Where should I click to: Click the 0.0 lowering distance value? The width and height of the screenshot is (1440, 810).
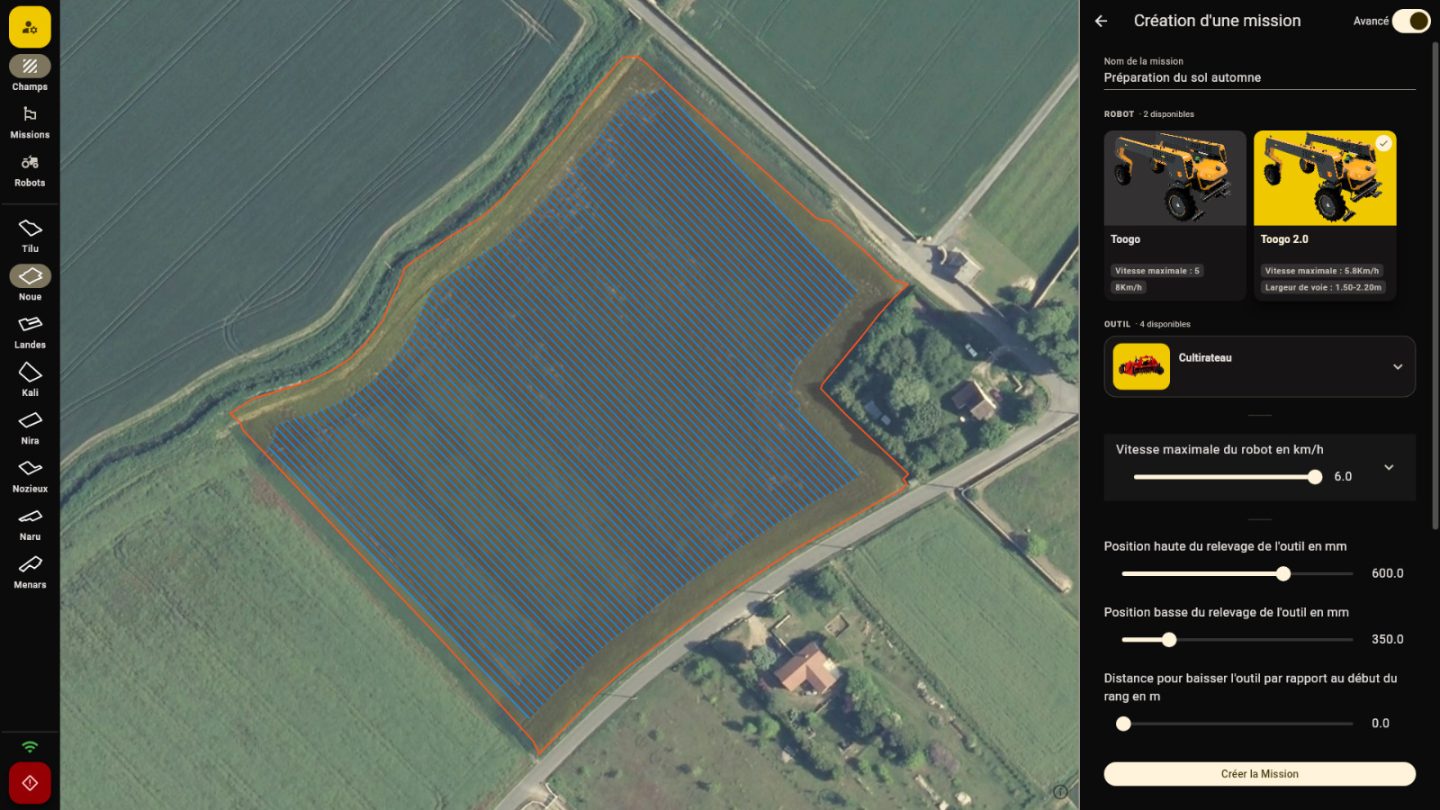(x=1380, y=724)
